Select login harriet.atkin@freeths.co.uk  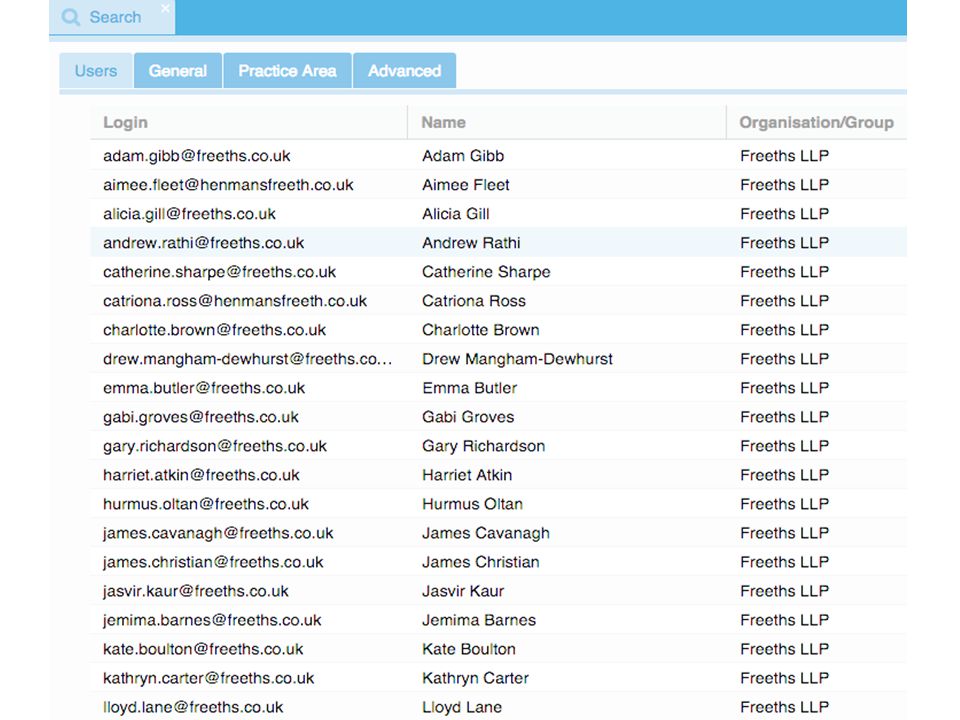point(201,475)
